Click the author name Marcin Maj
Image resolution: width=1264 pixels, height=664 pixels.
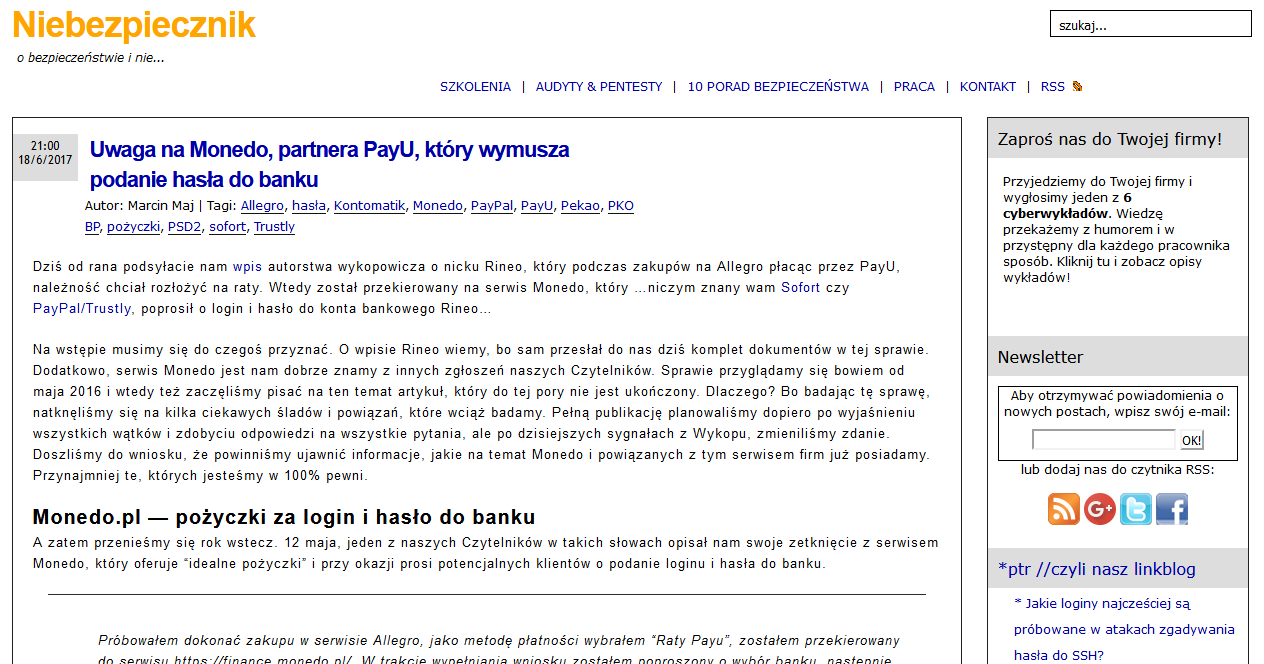tap(161, 206)
